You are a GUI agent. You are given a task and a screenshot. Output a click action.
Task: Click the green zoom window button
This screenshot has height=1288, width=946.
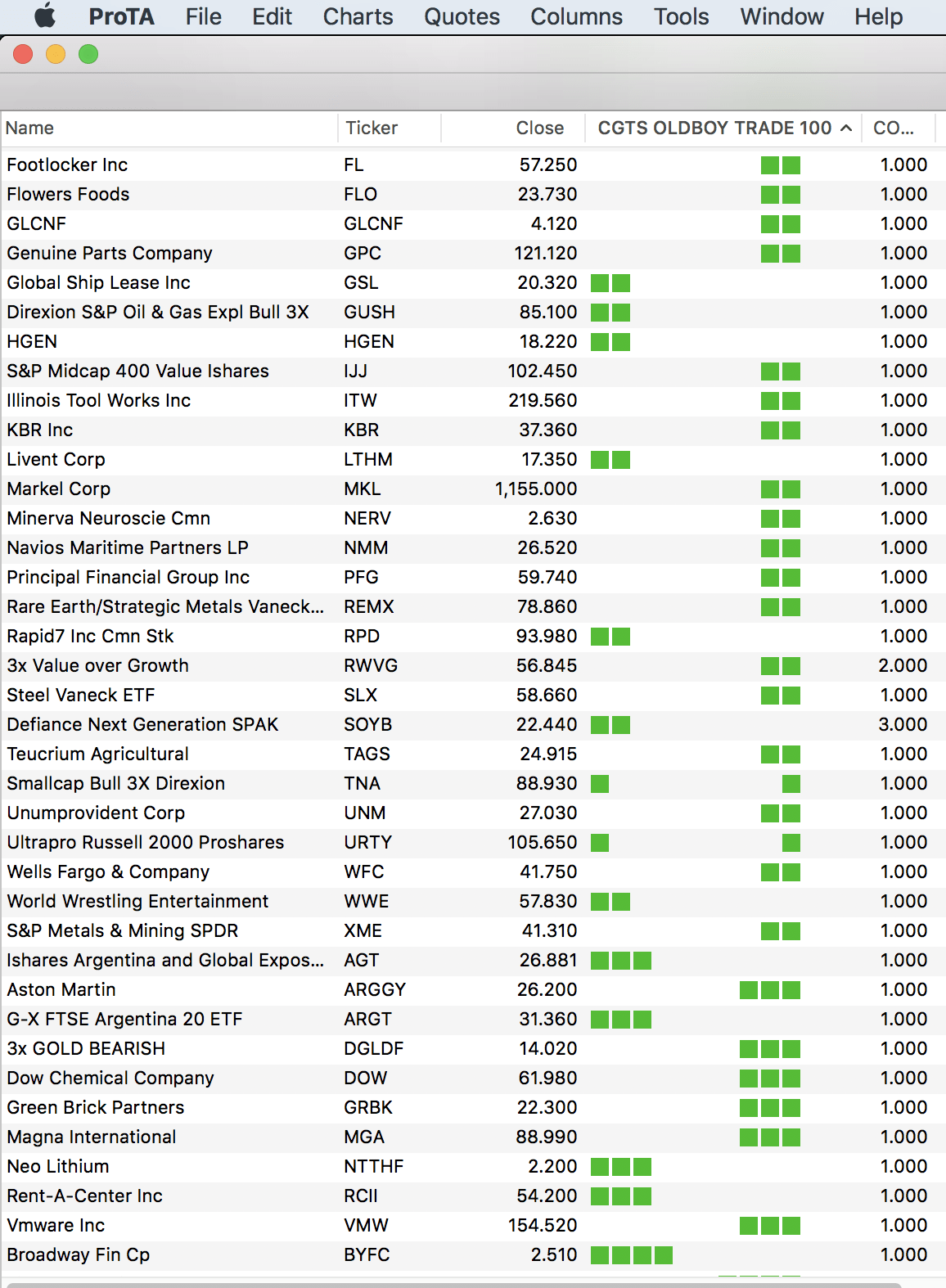[x=88, y=55]
